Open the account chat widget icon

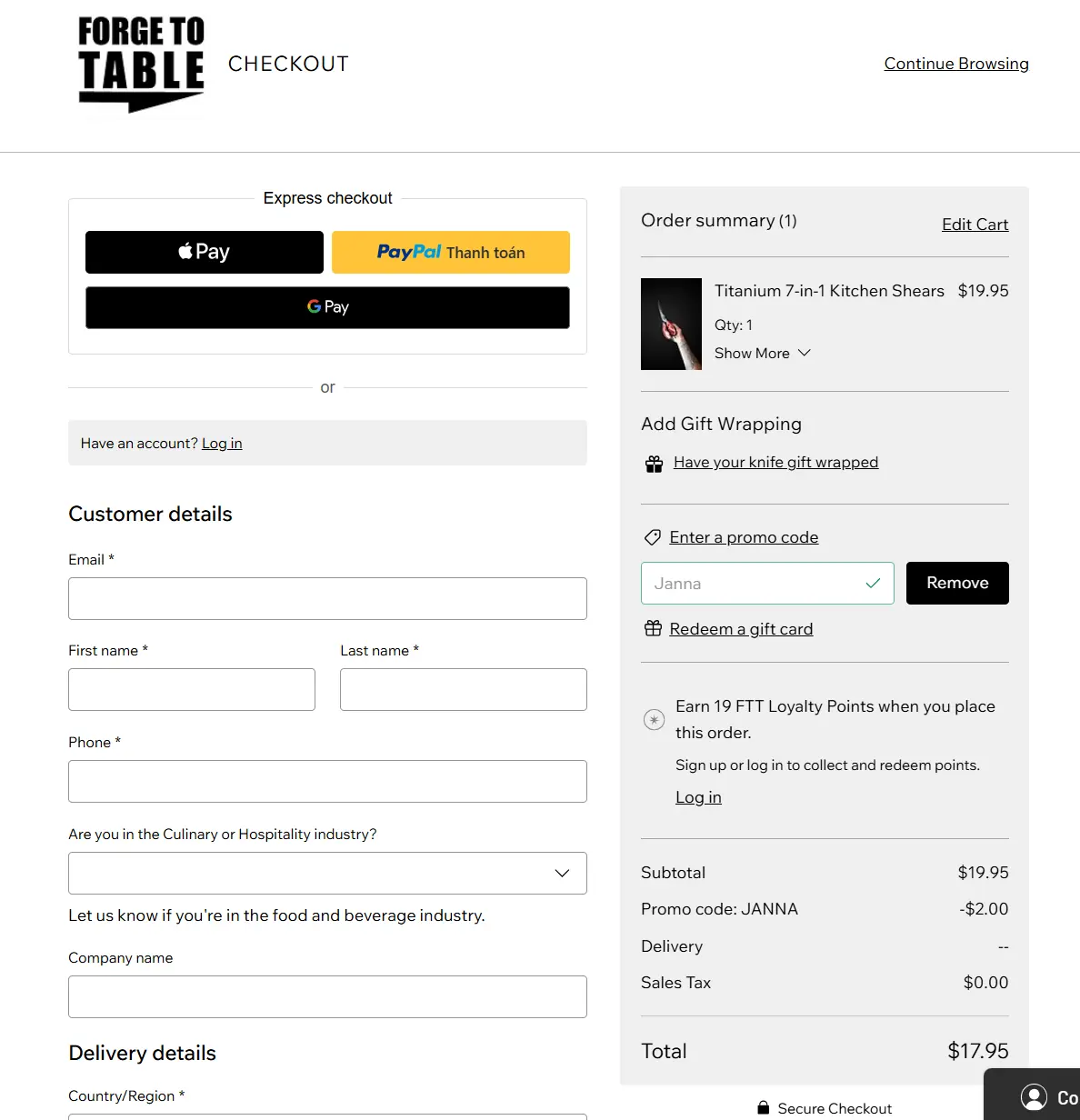pos(1034,1096)
